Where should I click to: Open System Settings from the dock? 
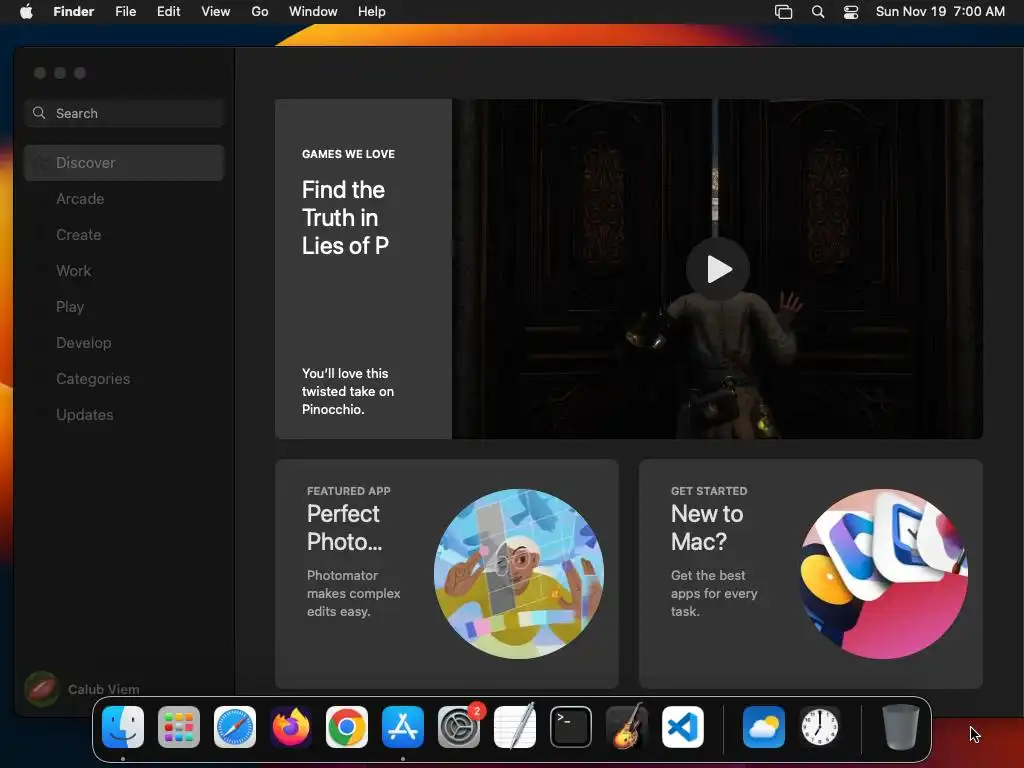[x=459, y=727]
